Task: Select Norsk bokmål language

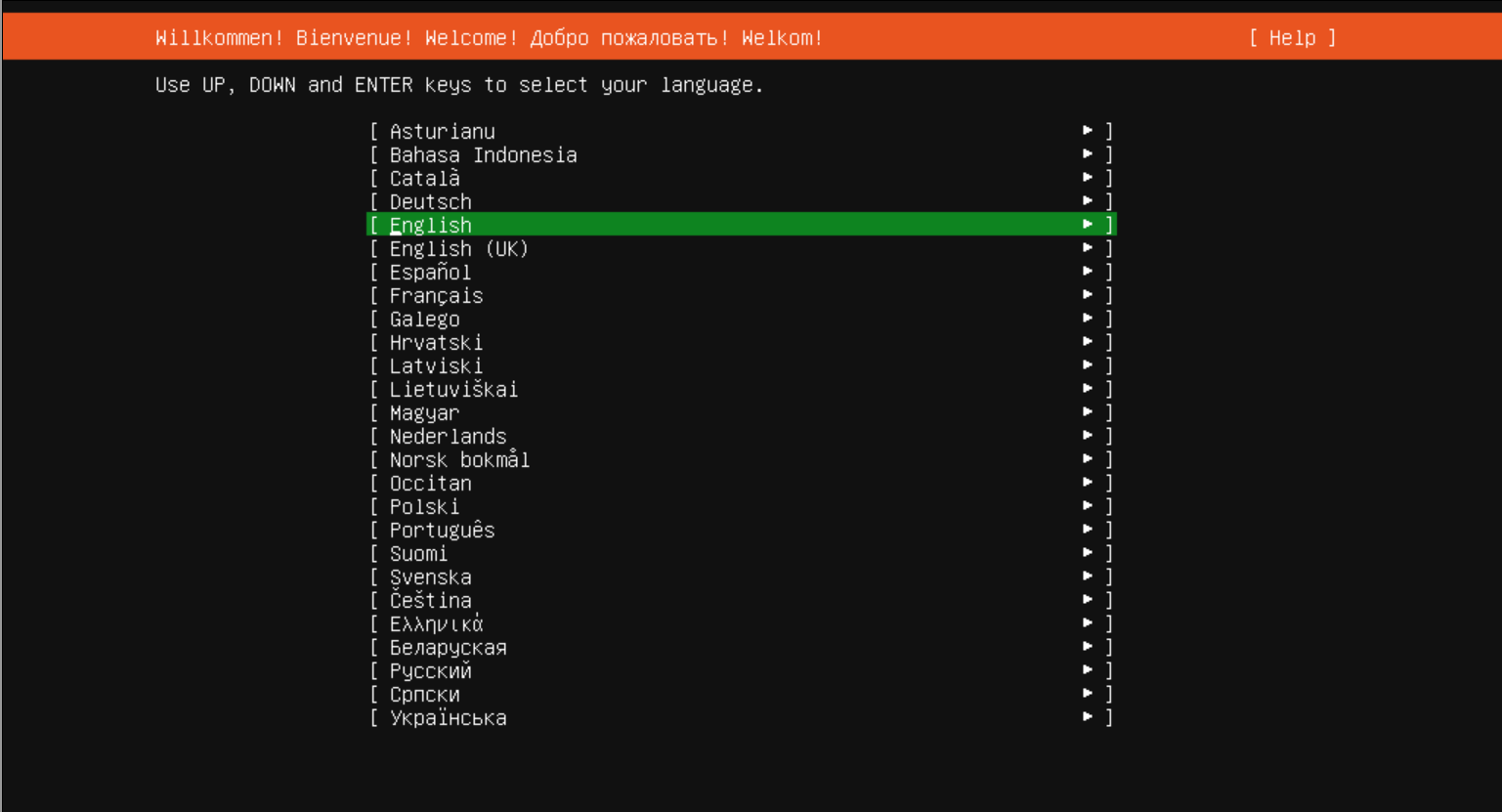Action: pyautogui.click(x=459, y=460)
